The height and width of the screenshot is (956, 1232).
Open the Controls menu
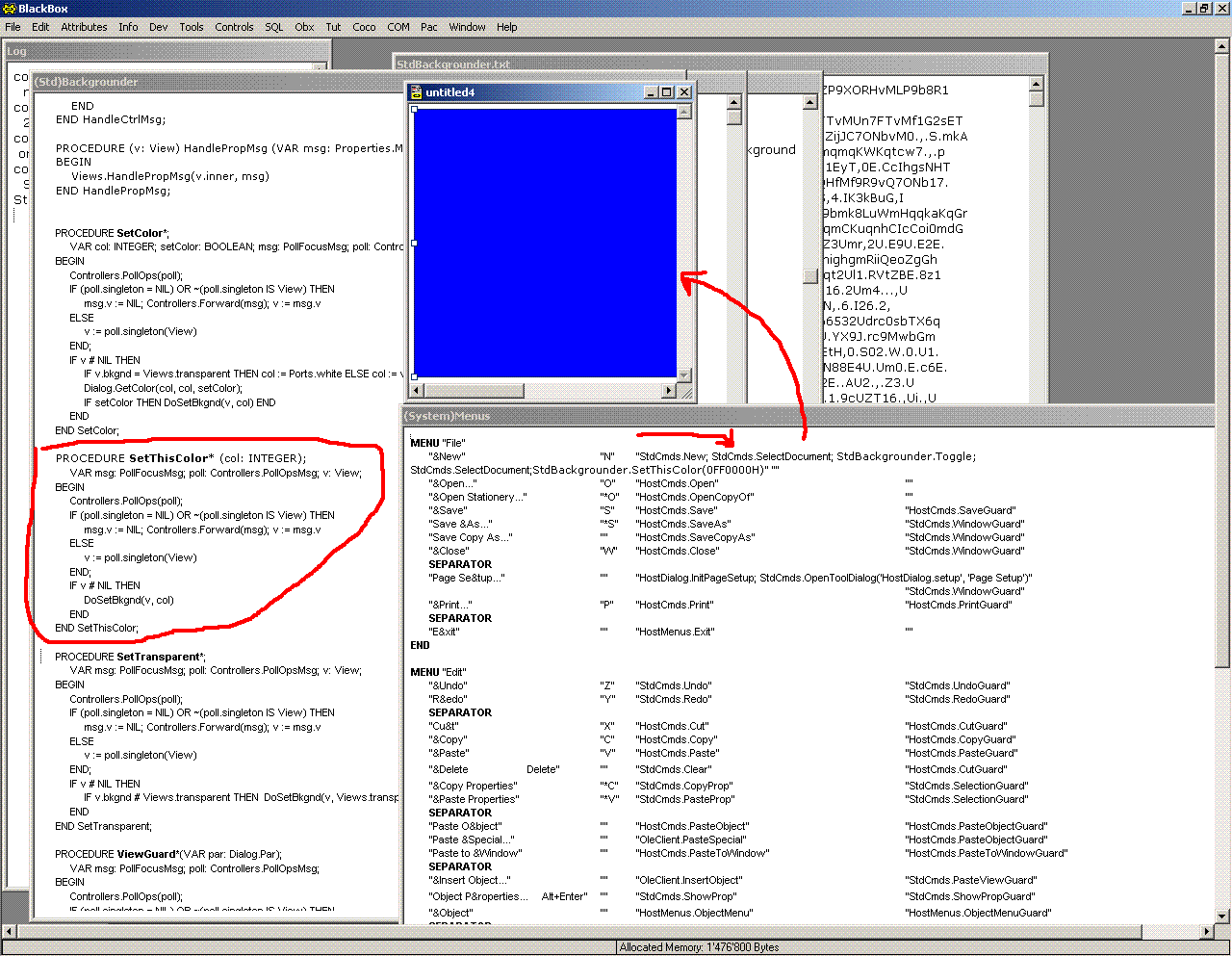(234, 27)
